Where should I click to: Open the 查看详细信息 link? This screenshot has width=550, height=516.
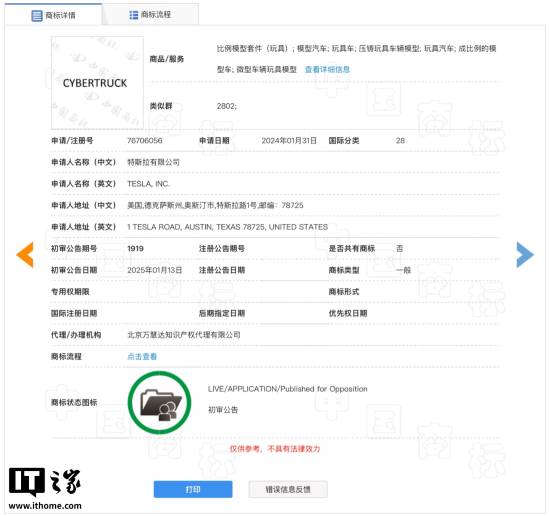(x=327, y=69)
